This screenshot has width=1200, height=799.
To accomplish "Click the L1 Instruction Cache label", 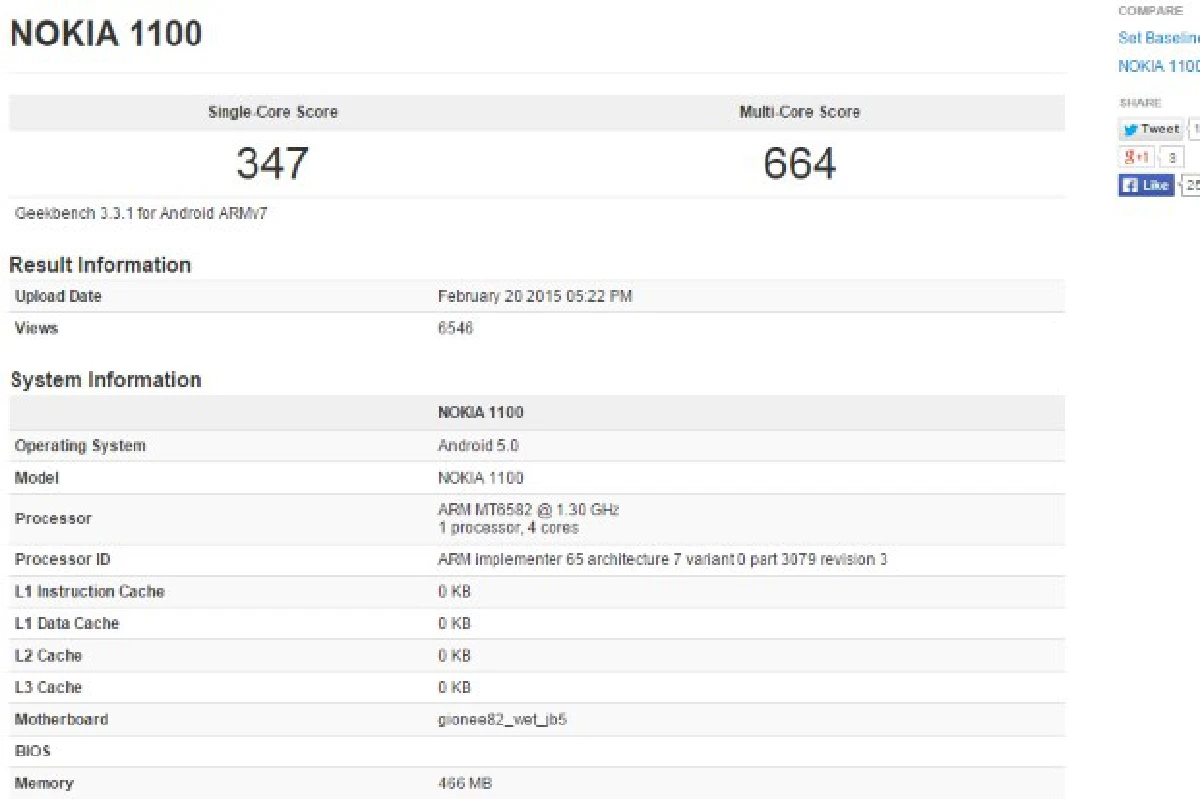I will [x=89, y=591].
